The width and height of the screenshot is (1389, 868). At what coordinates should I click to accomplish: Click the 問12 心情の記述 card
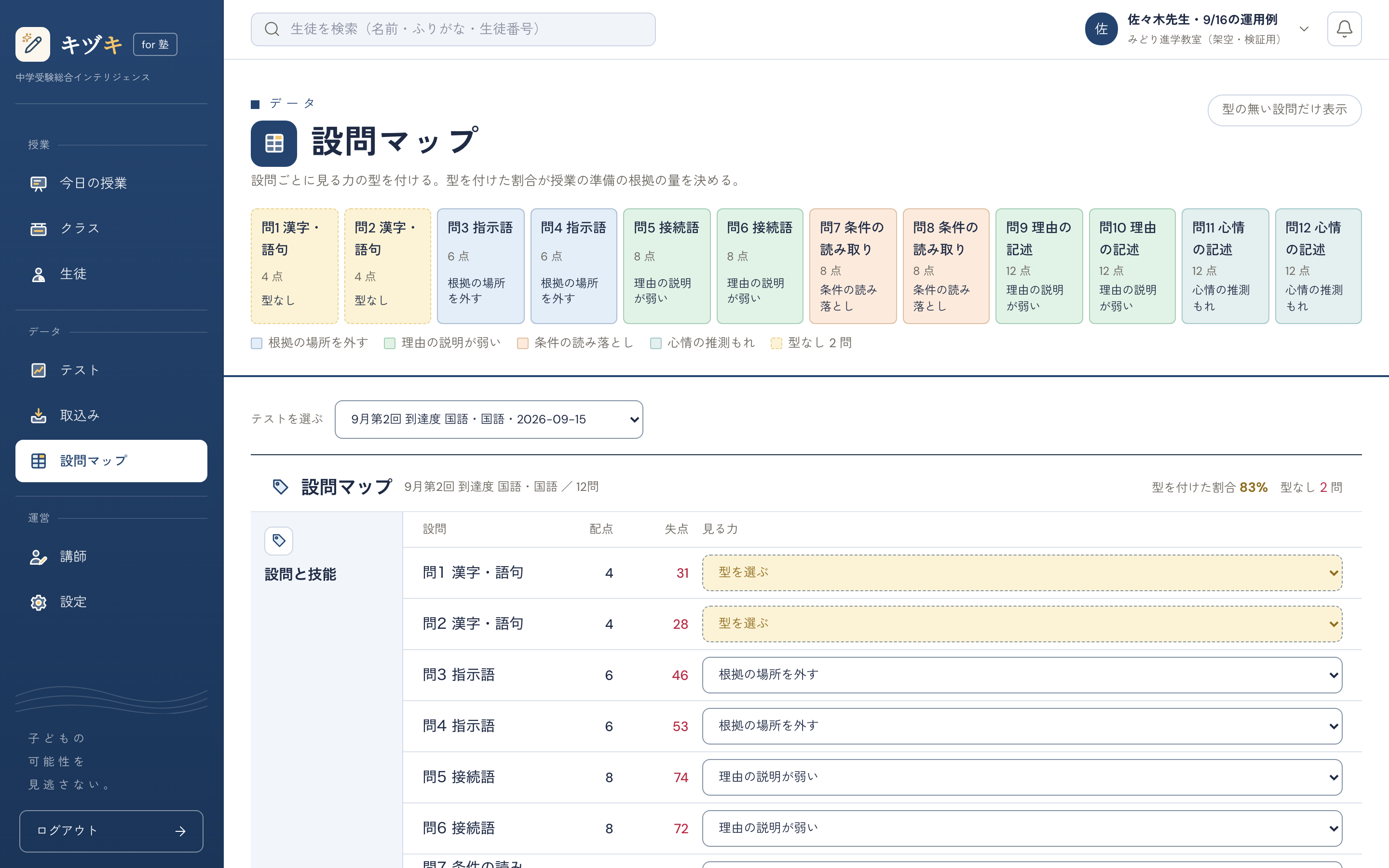pyautogui.click(x=1318, y=266)
